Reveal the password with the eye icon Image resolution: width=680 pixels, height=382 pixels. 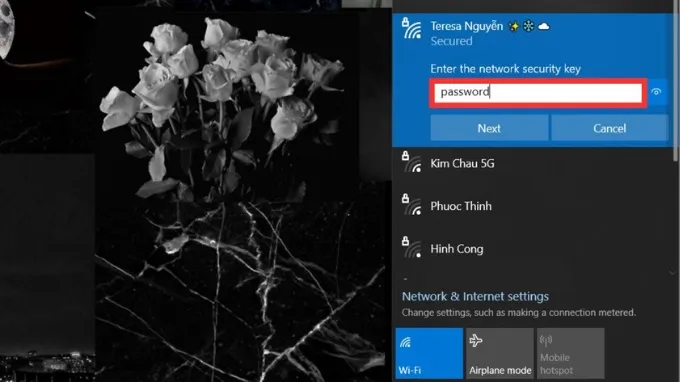point(656,92)
